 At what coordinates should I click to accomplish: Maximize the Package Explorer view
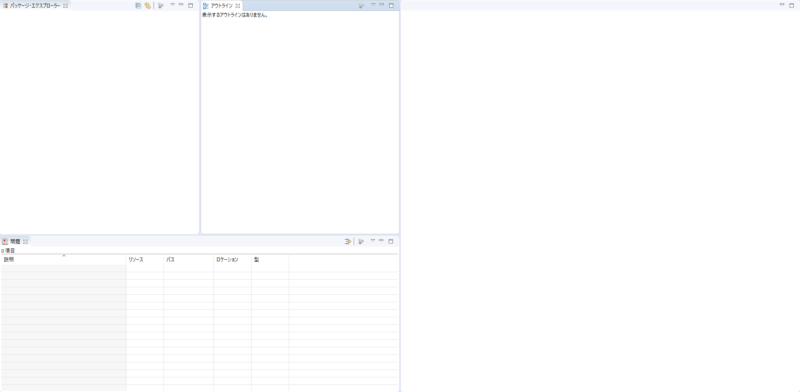pyautogui.click(x=190, y=5)
